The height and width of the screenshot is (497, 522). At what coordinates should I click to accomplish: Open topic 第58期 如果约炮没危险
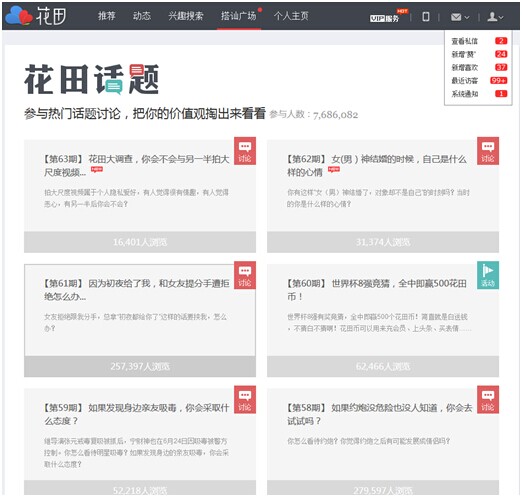(380, 414)
